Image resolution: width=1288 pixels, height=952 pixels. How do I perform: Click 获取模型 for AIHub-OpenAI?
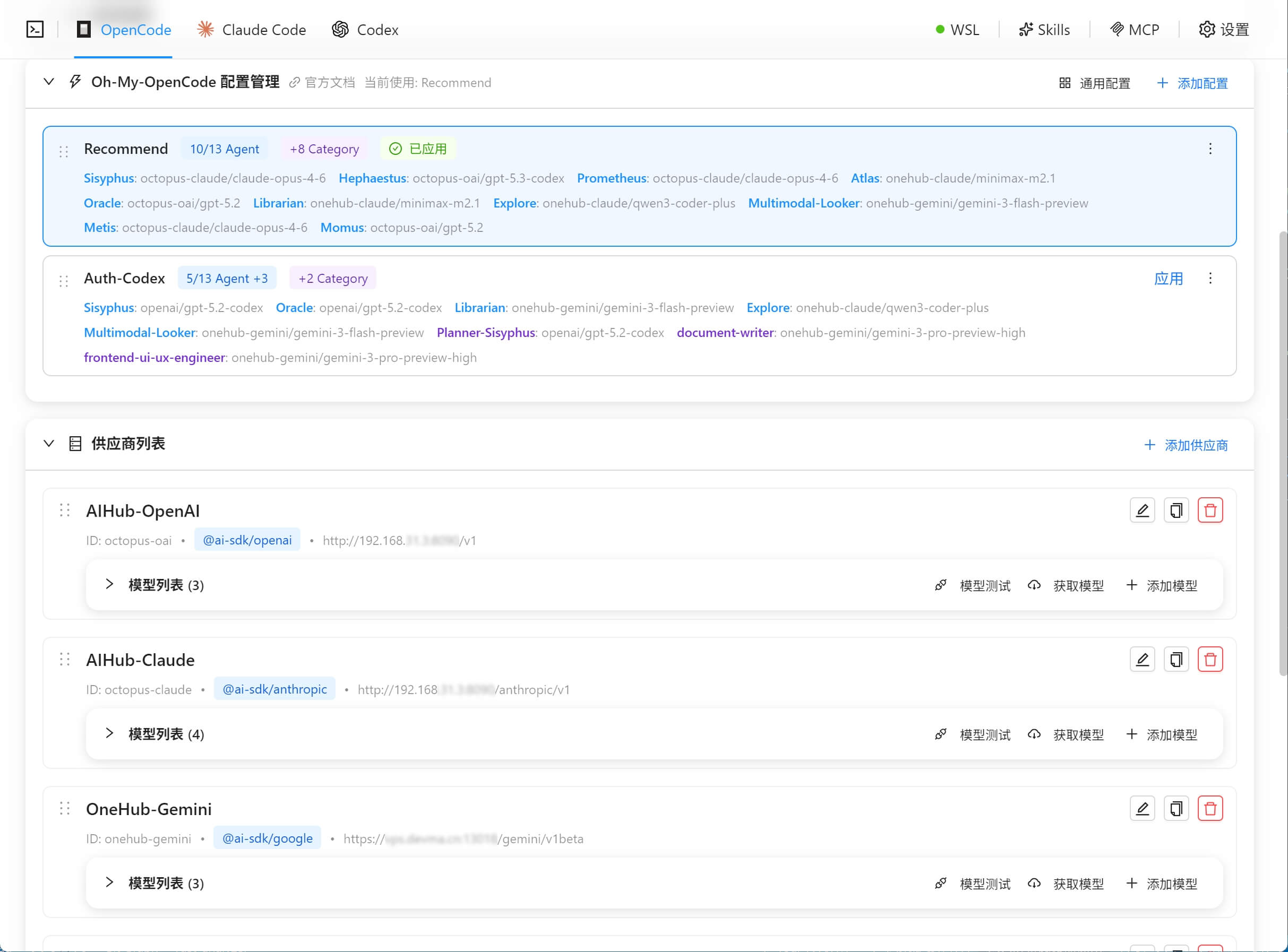[1066, 585]
